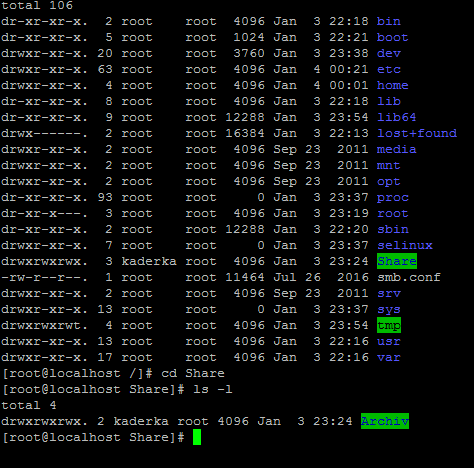Click the usr directory name

tap(389, 341)
